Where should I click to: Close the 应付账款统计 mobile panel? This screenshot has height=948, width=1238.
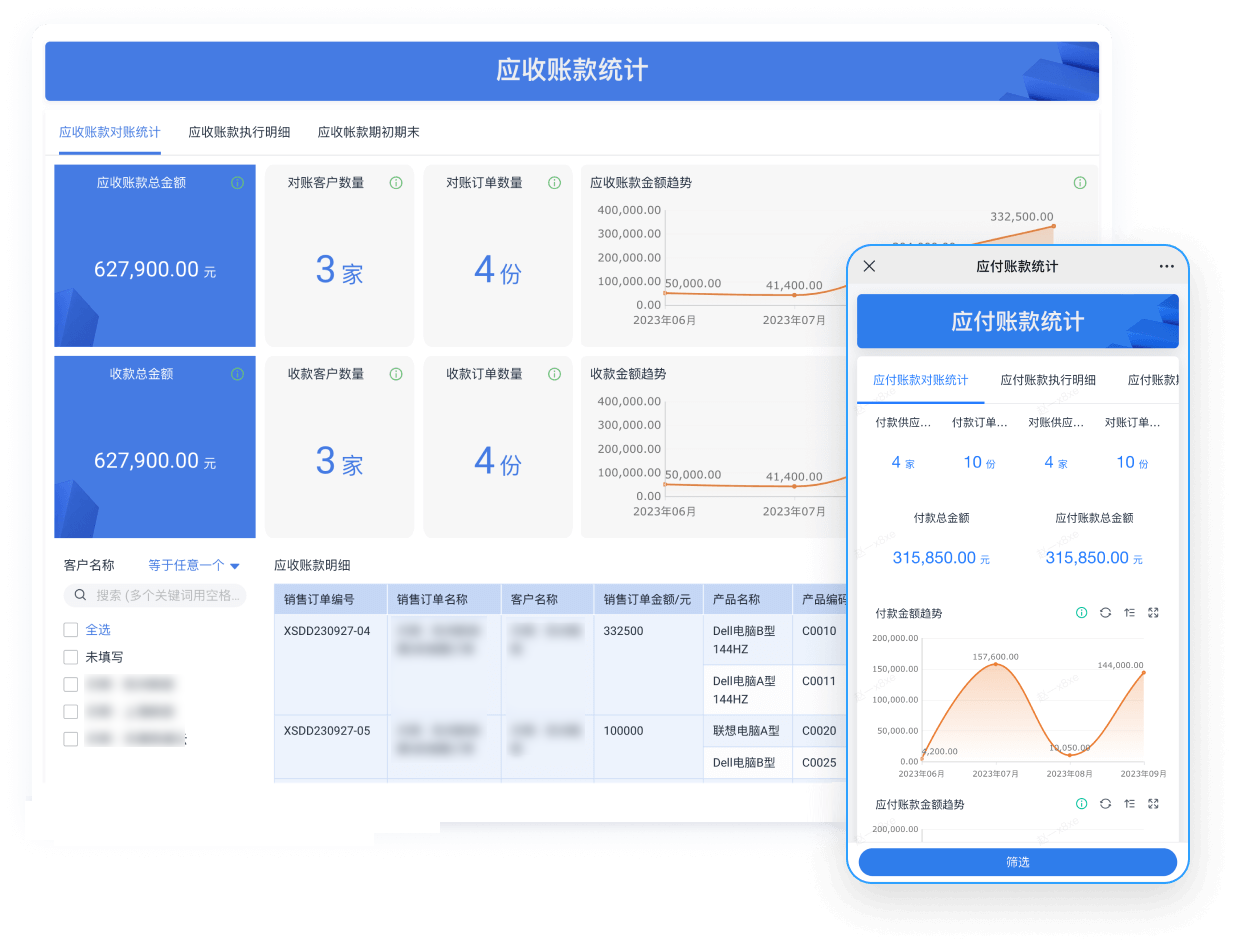(869, 266)
